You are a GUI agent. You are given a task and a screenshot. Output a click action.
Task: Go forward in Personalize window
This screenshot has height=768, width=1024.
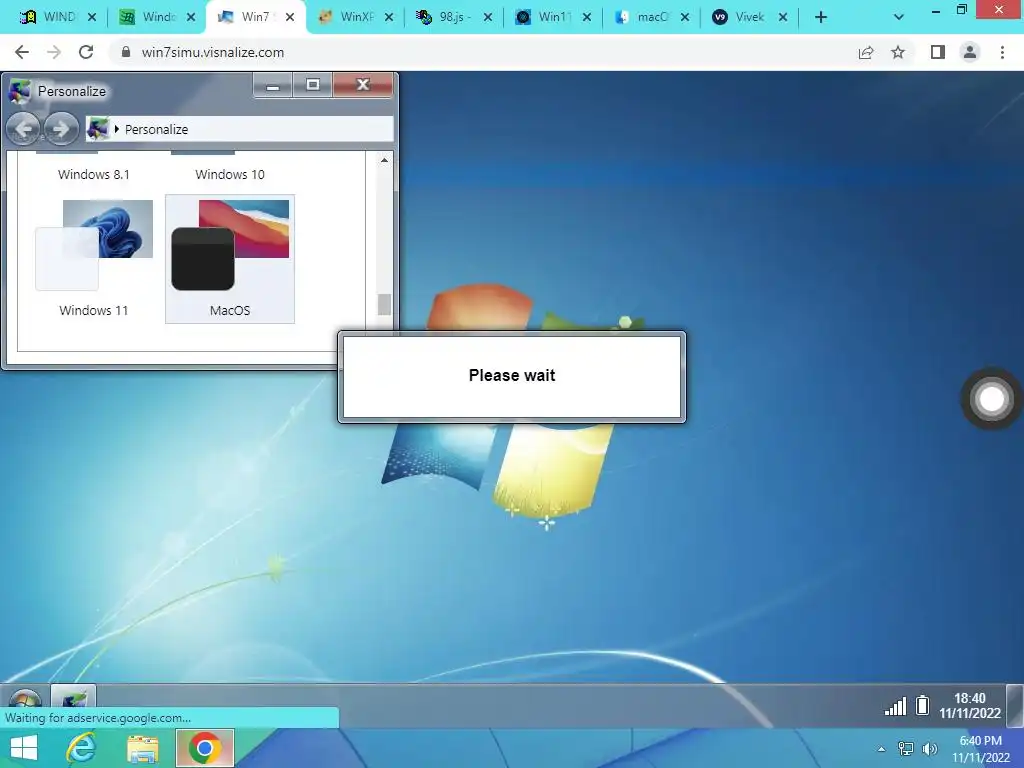(61, 129)
